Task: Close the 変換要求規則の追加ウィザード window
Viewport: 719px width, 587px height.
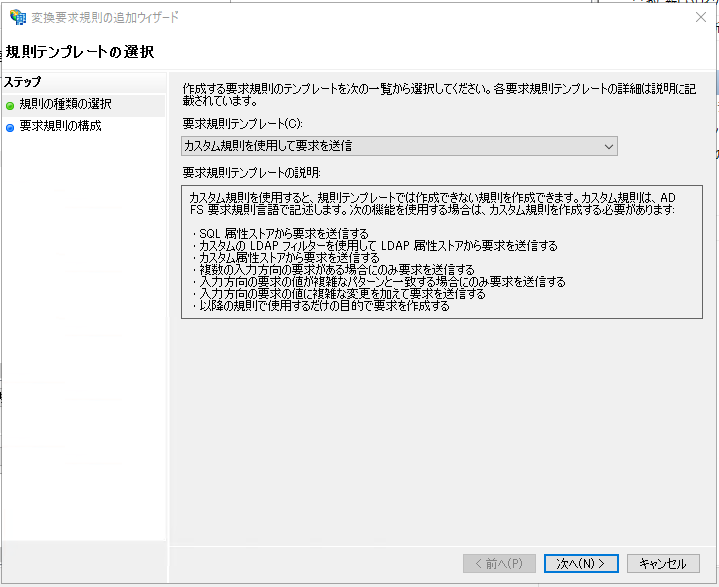Action: click(701, 17)
